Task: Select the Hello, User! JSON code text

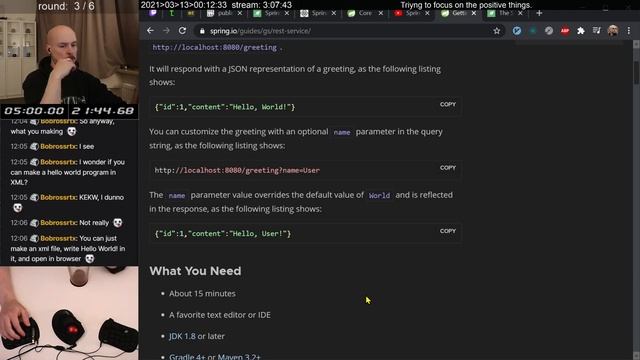Action: pyautogui.click(x=223, y=233)
